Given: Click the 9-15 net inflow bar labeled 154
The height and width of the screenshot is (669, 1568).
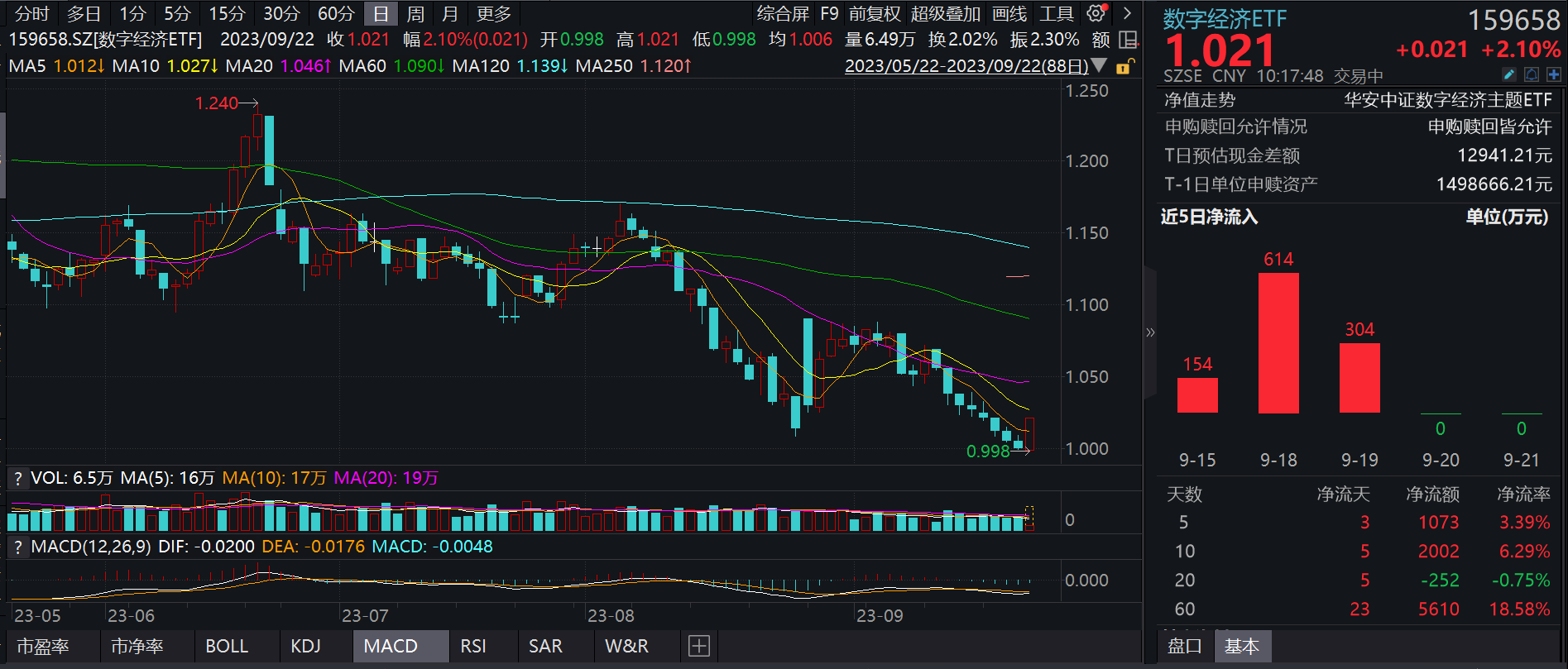Looking at the screenshot, I should (x=1197, y=395).
